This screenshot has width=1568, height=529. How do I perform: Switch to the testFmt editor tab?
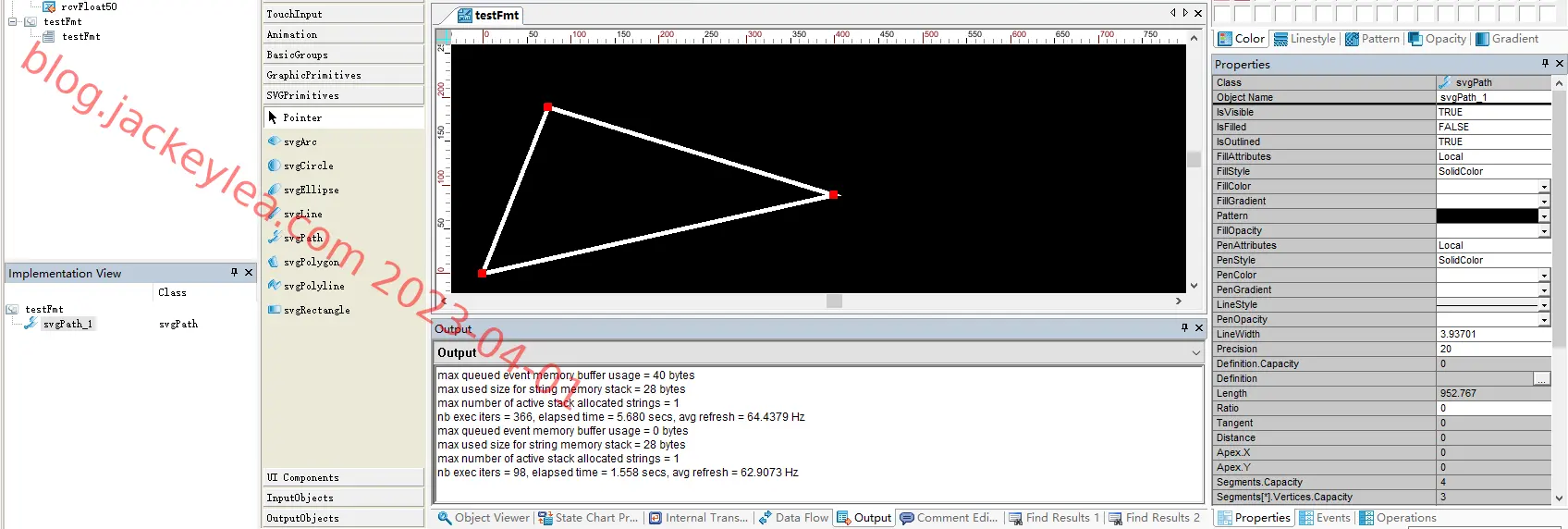[x=489, y=15]
